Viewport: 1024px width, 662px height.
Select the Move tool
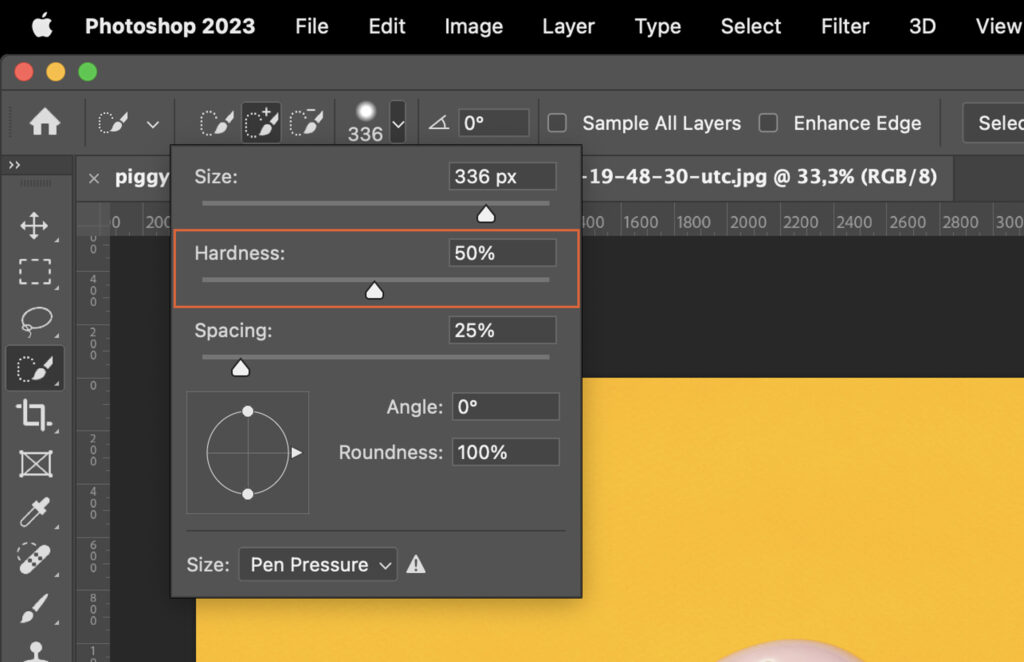35,226
